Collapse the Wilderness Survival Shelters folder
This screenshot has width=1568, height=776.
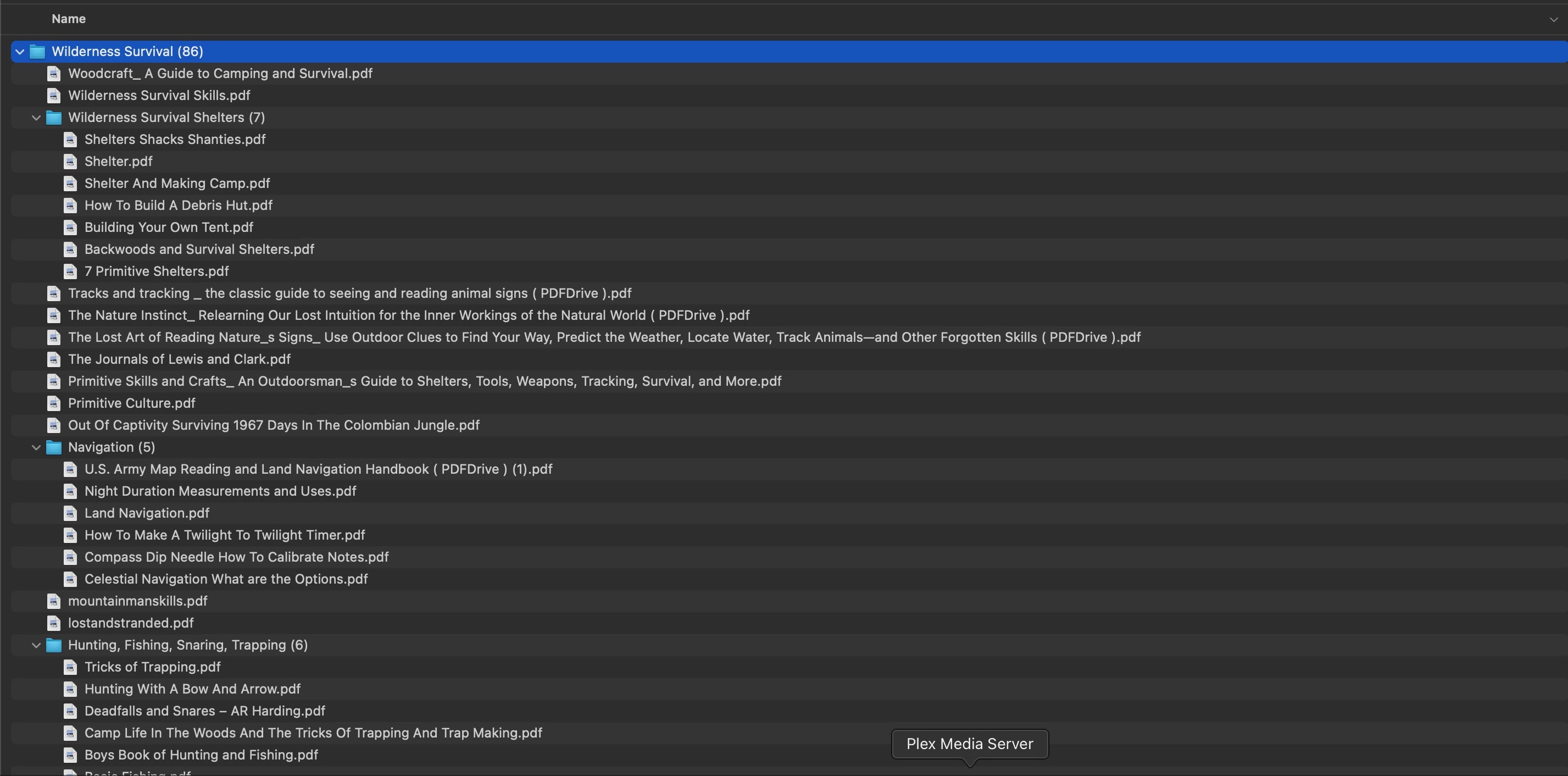point(36,118)
